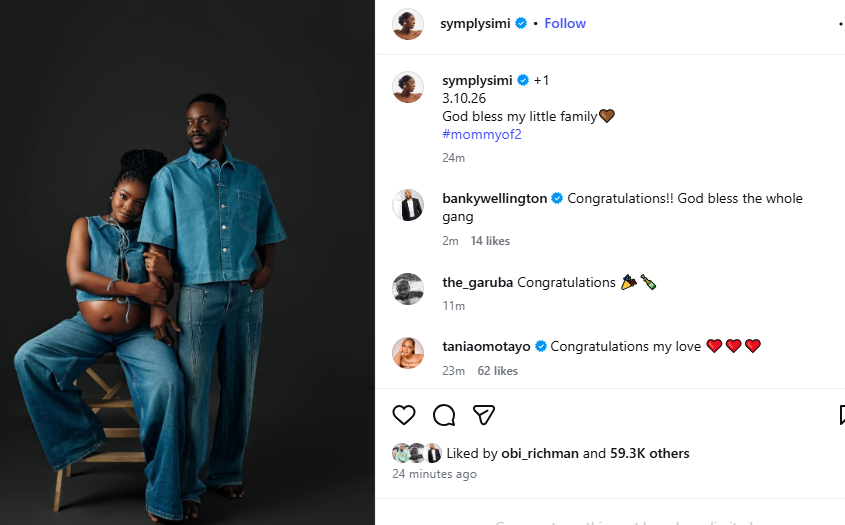Viewport: 845px width, 525px height.
Task: Follow symplysimi
Action: pyautogui.click(x=565, y=23)
